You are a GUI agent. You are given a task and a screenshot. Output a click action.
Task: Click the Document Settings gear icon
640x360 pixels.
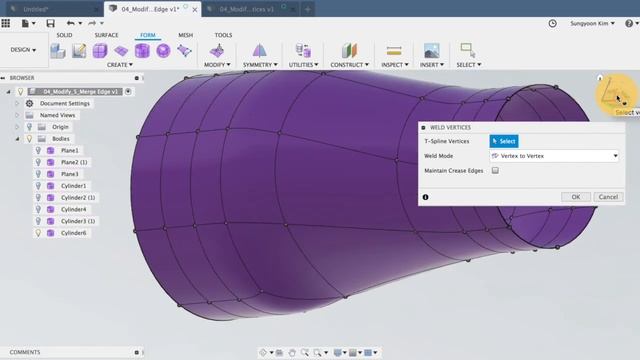coord(29,103)
